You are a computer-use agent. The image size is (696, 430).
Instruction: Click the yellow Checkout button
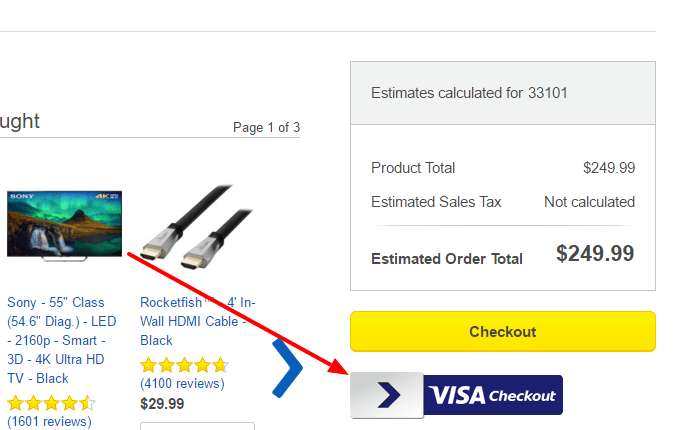pos(502,331)
